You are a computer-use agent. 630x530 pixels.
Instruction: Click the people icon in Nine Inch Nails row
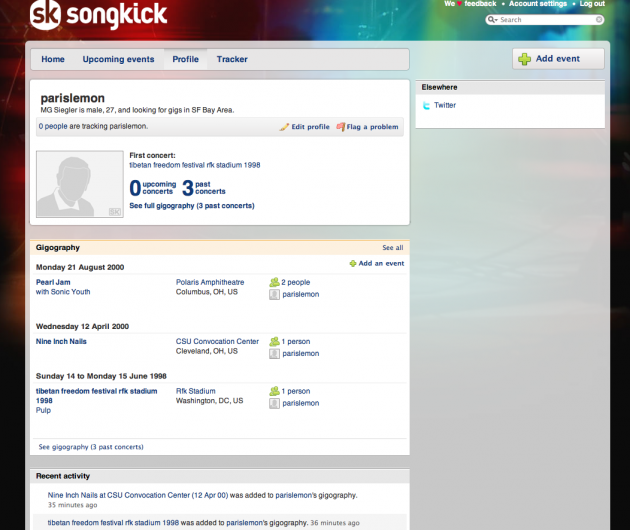tap(274, 342)
